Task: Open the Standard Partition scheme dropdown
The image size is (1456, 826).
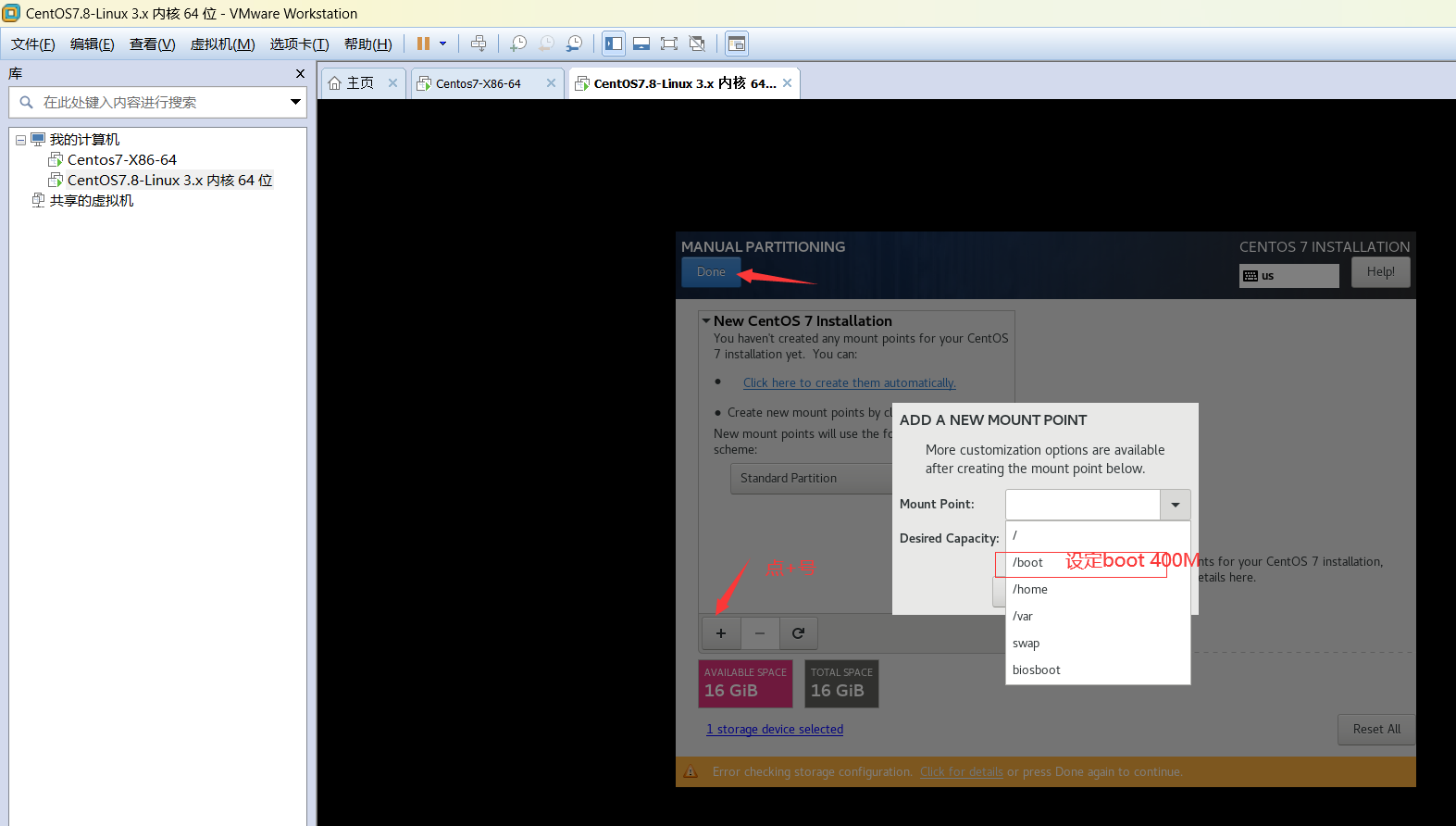Action: click(812, 479)
